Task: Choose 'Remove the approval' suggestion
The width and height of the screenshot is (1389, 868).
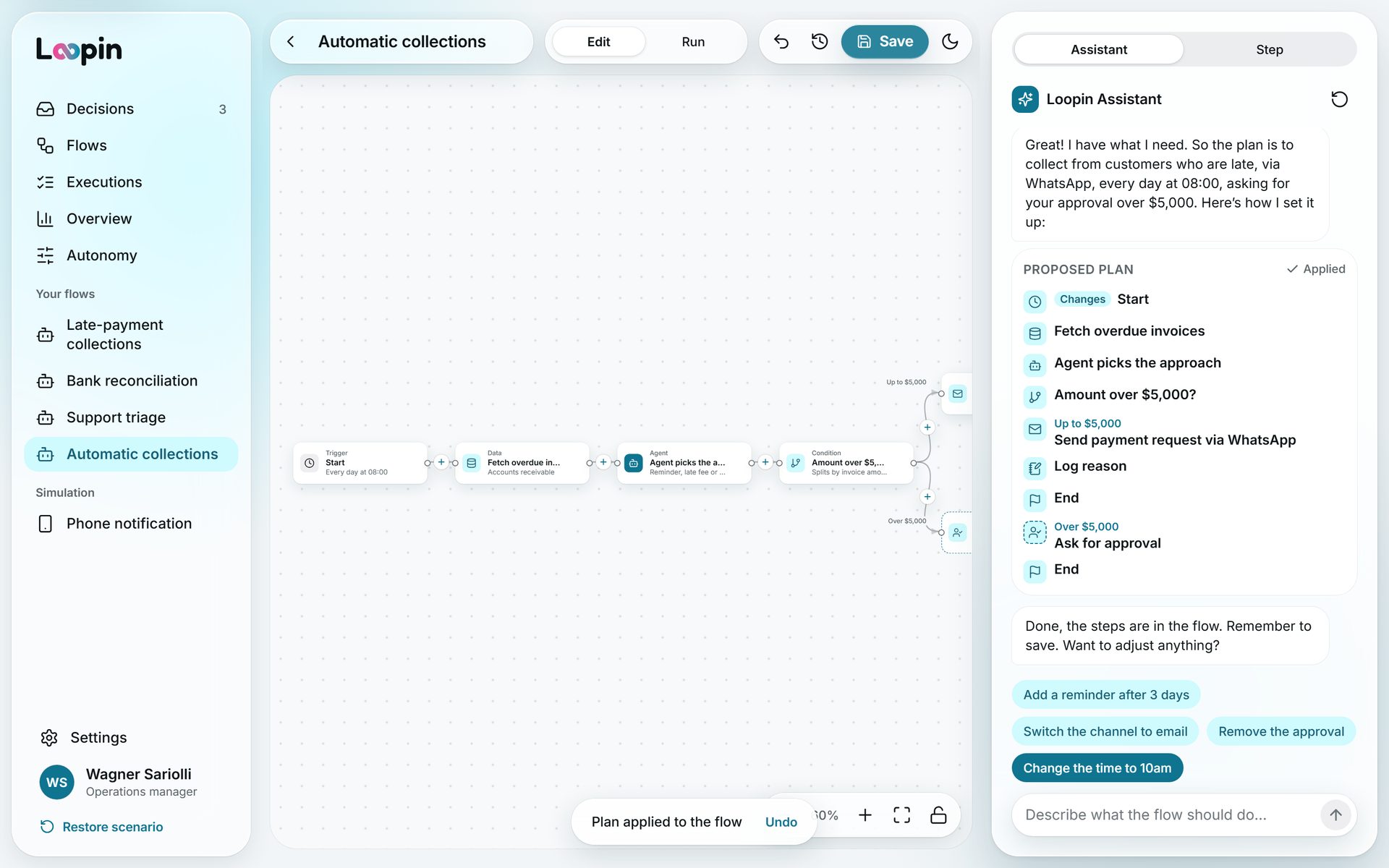Action: coord(1281,731)
